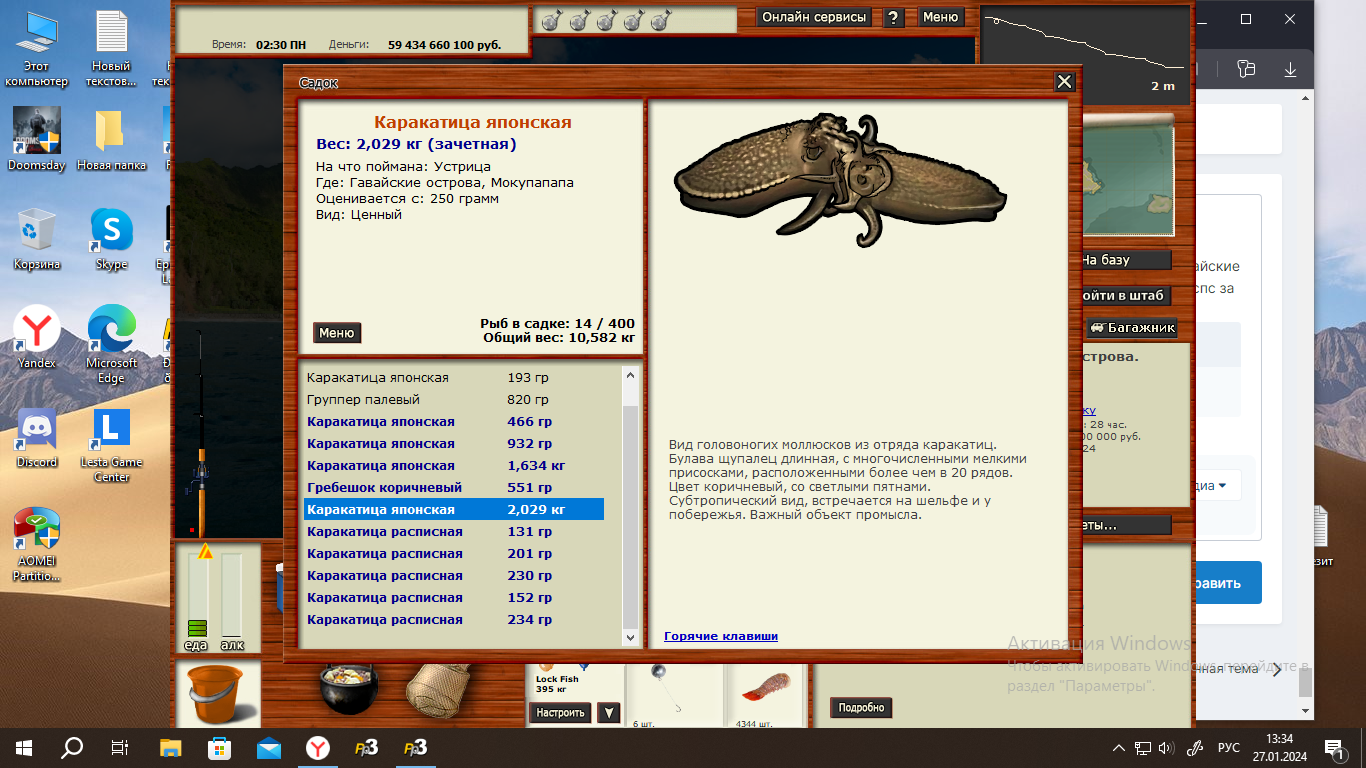The width and height of the screenshot is (1366, 768).
Task: Open browser extensions icon
Action: (1245, 68)
